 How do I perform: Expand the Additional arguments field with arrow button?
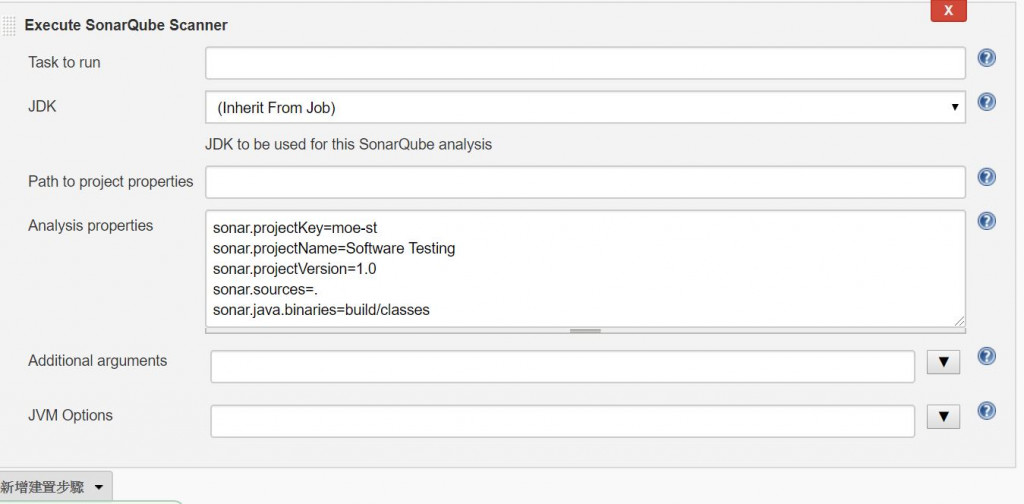(943, 362)
